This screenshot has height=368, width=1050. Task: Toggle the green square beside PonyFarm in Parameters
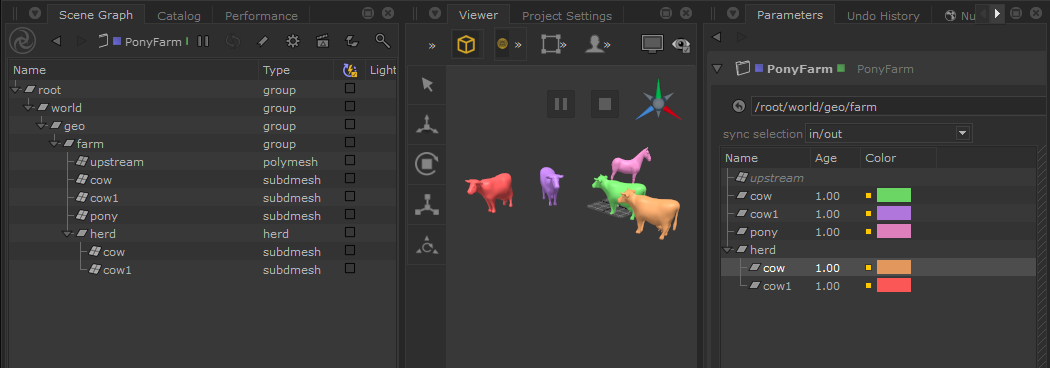[841, 68]
